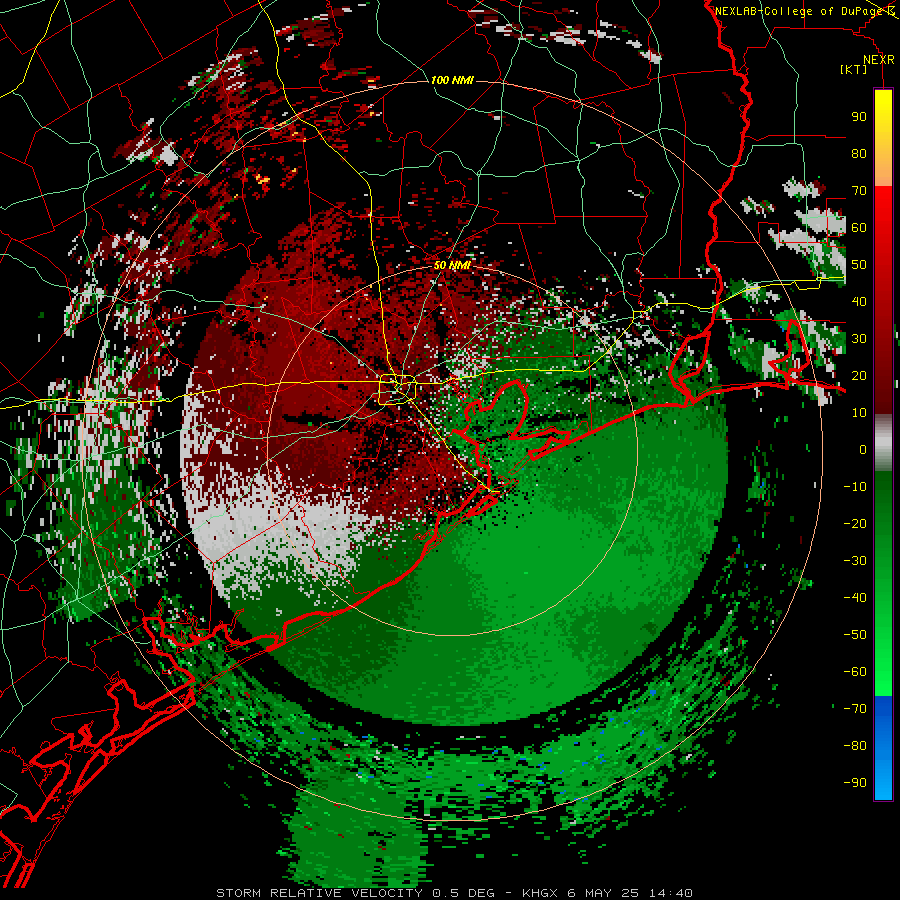Click the -70 value on velocity scale

tap(855, 709)
